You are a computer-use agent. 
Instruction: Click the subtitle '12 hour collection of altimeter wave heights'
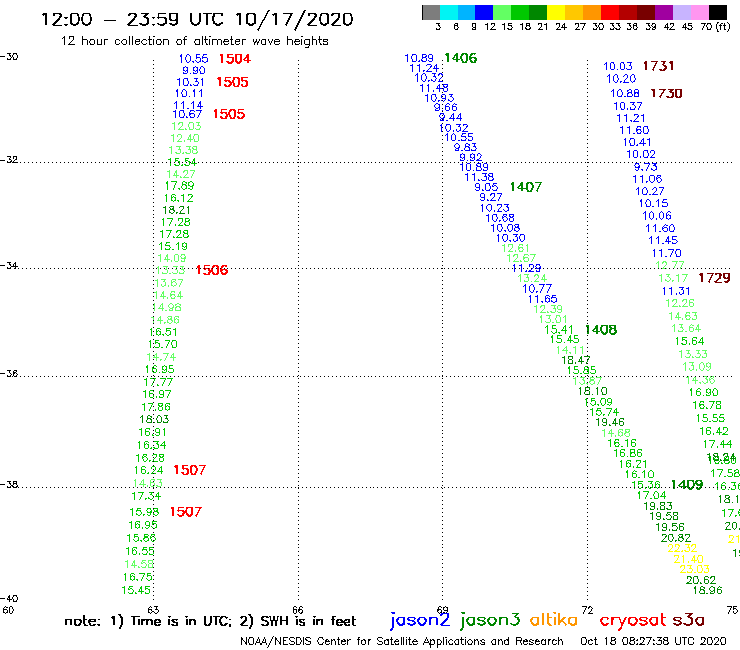(194, 41)
